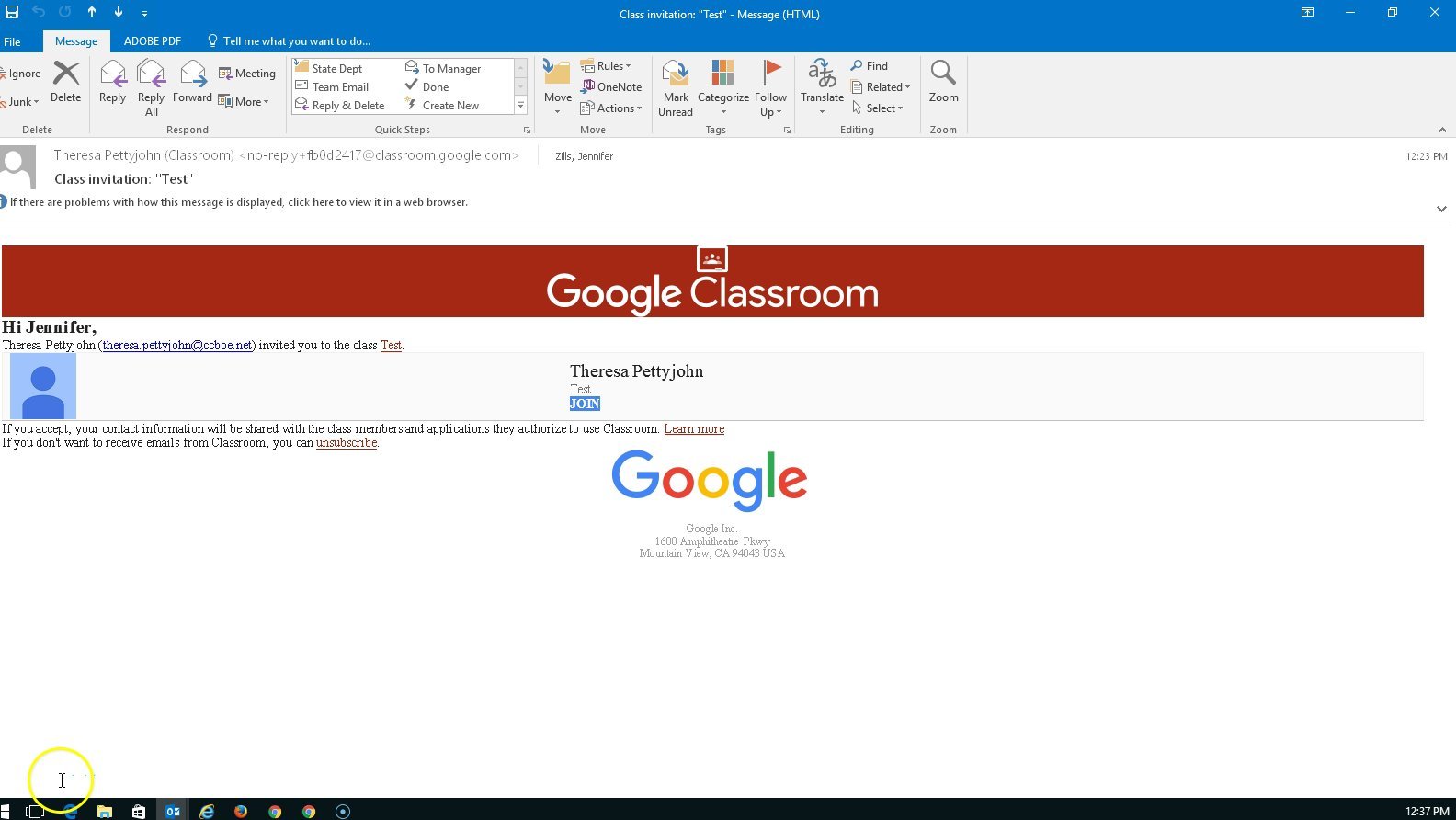Screen dimensions: 1456x820
Task: Open the Categorize color menu
Action: (x=723, y=88)
